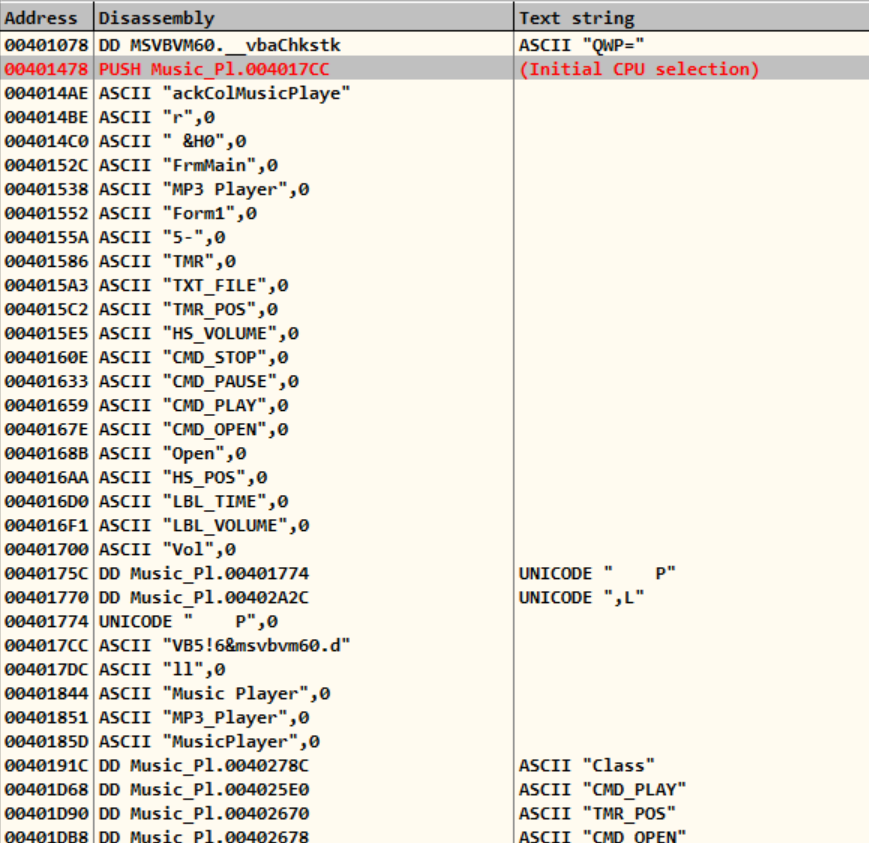This screenshot has height=843, width=869.
Task: Click the (Initial CPU selection) text
Action: pyautogui.click(x=638, y=69)
